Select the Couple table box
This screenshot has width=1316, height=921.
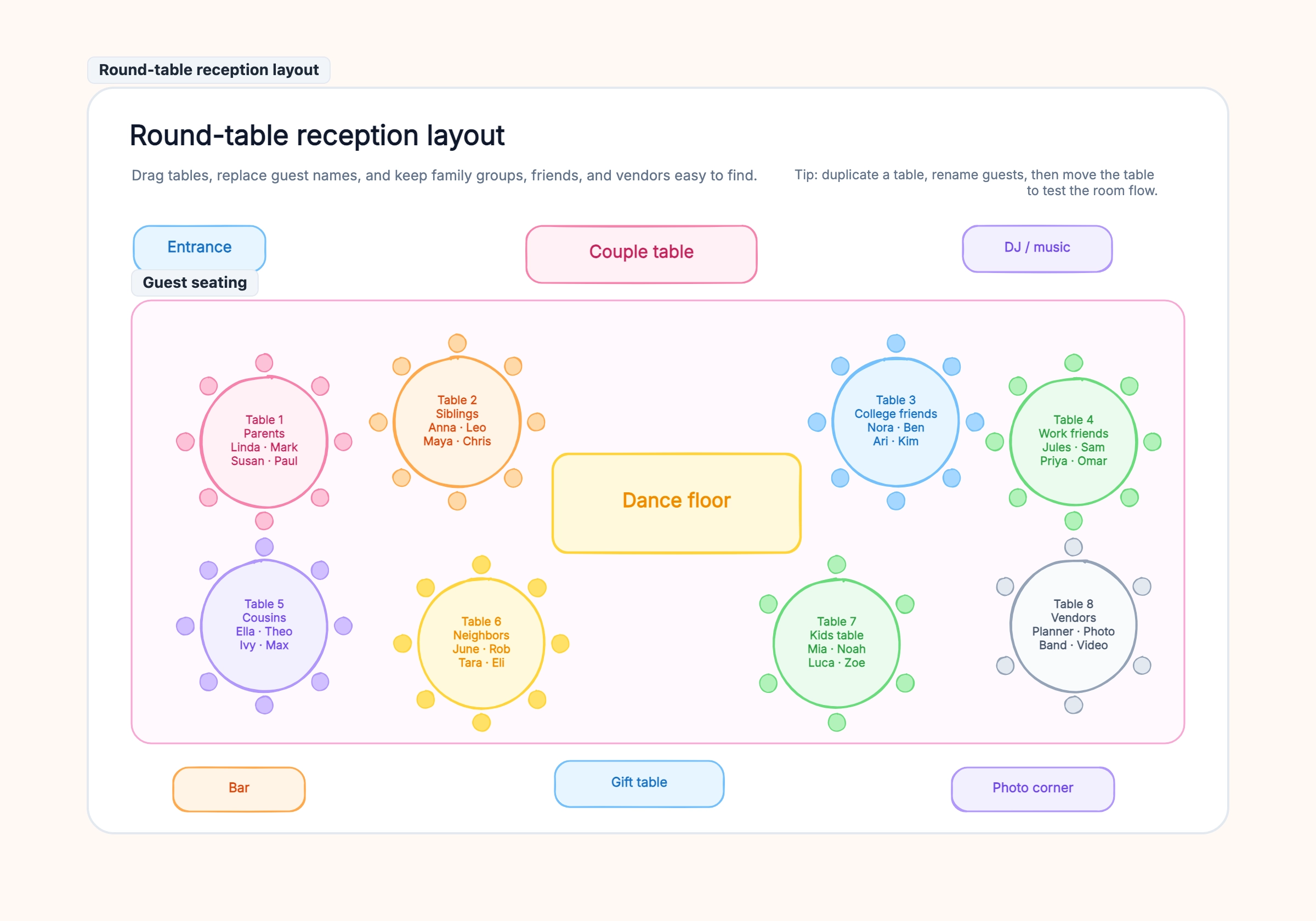[x=642, y=254]
